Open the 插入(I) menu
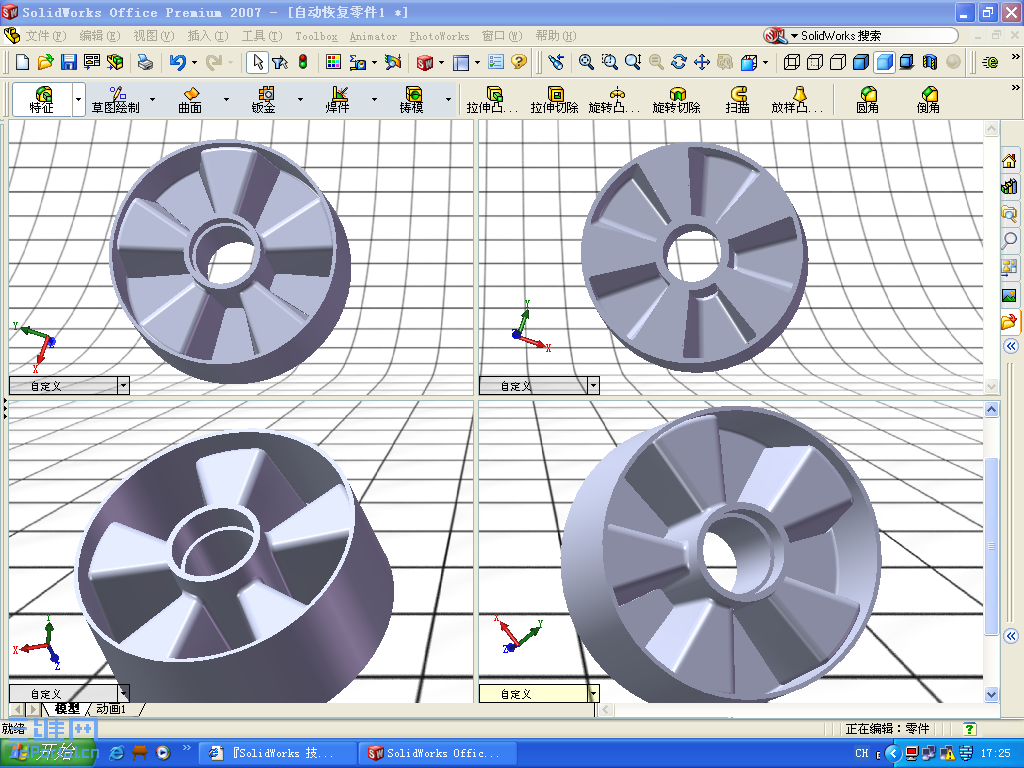This screenshot has width=1024, height=768. coord(208,36)
